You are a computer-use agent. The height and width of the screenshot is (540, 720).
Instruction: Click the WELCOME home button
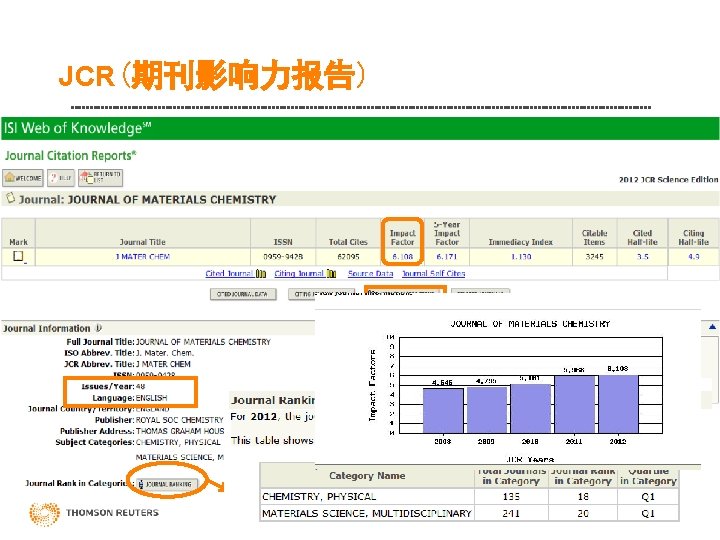pyautogui.click(x=23, y=178)
